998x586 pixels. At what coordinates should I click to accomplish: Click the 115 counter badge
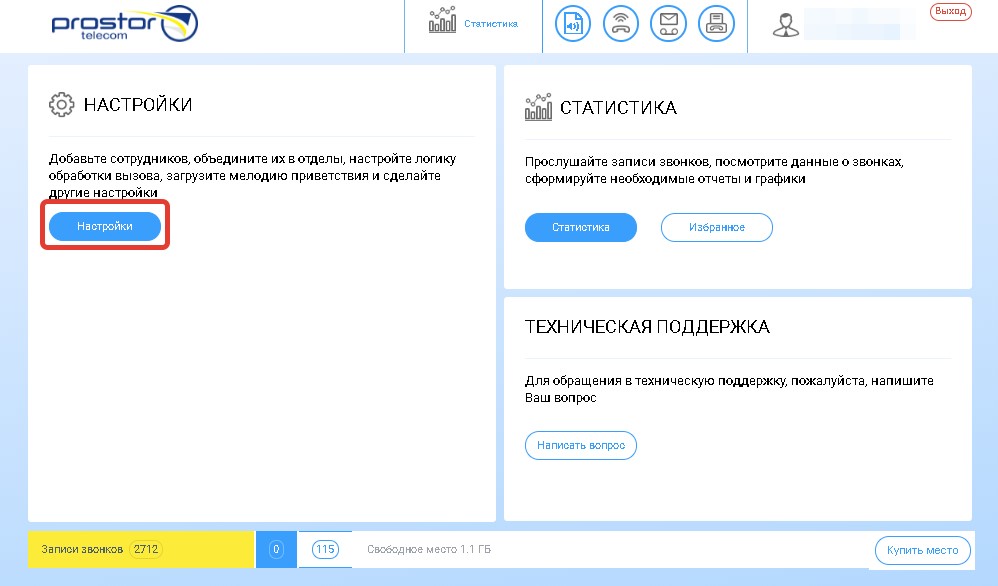click(325, 549)
